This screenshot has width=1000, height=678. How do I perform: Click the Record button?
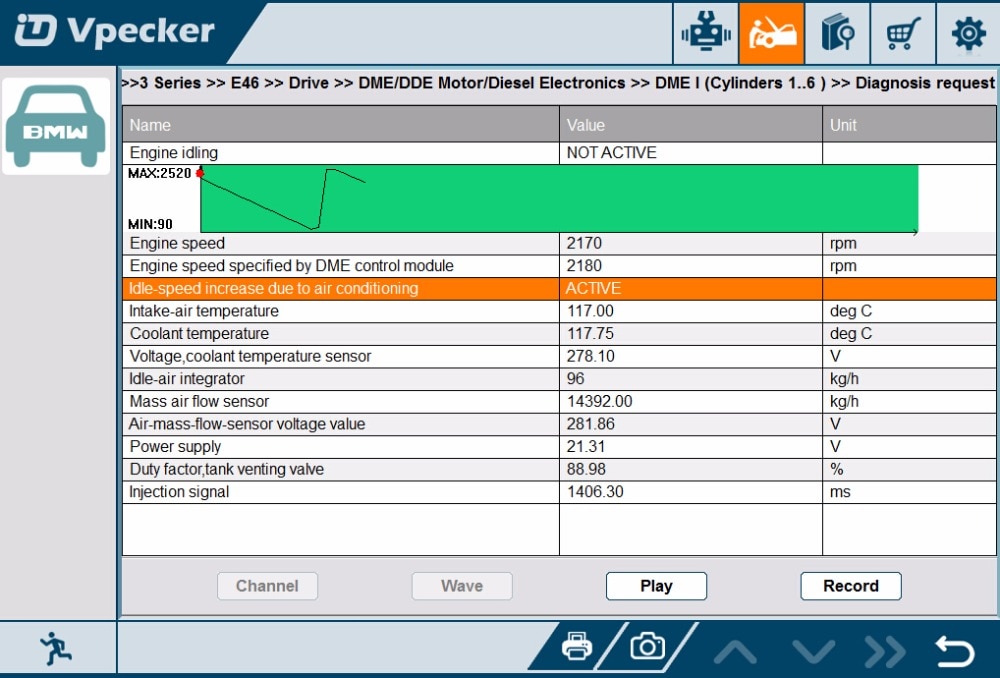851,586
